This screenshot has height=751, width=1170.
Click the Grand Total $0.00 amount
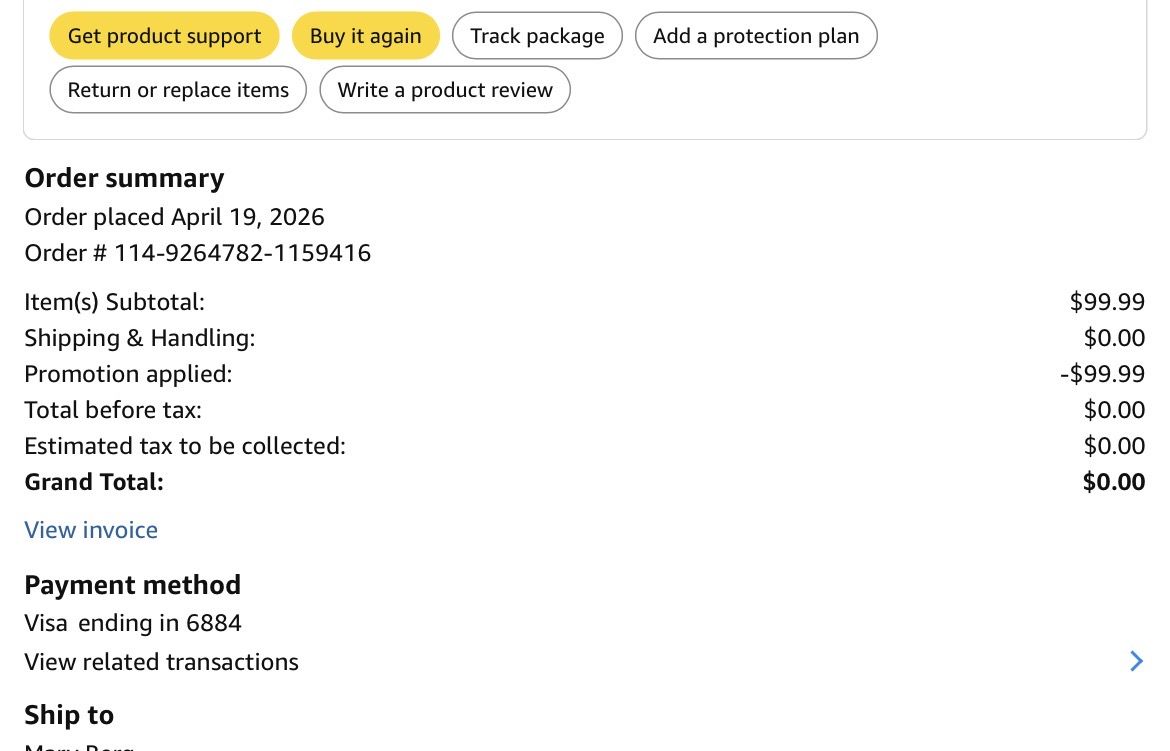click(x=1113, y=482)
